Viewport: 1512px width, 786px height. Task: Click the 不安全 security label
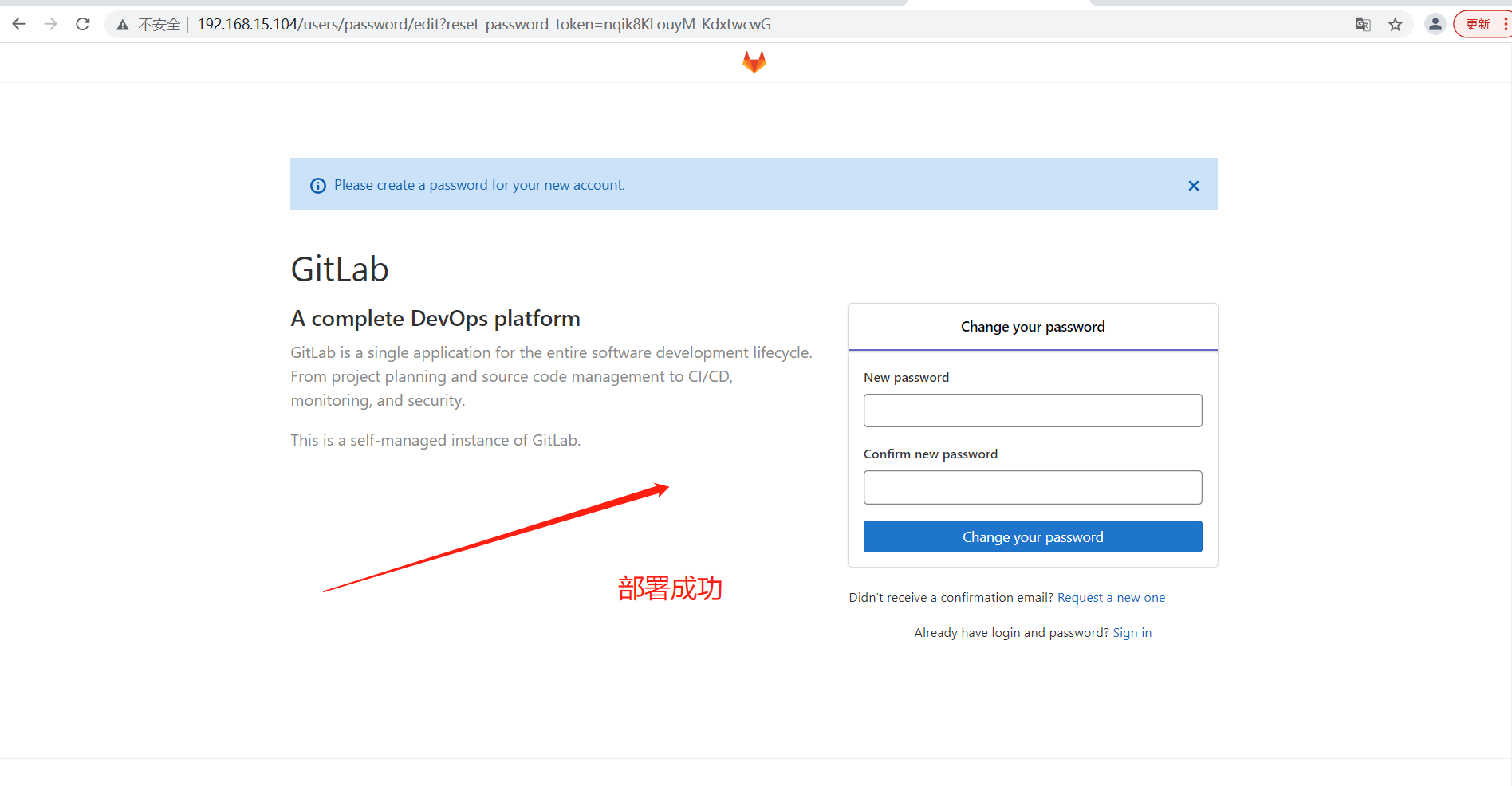tap(159, 25)
